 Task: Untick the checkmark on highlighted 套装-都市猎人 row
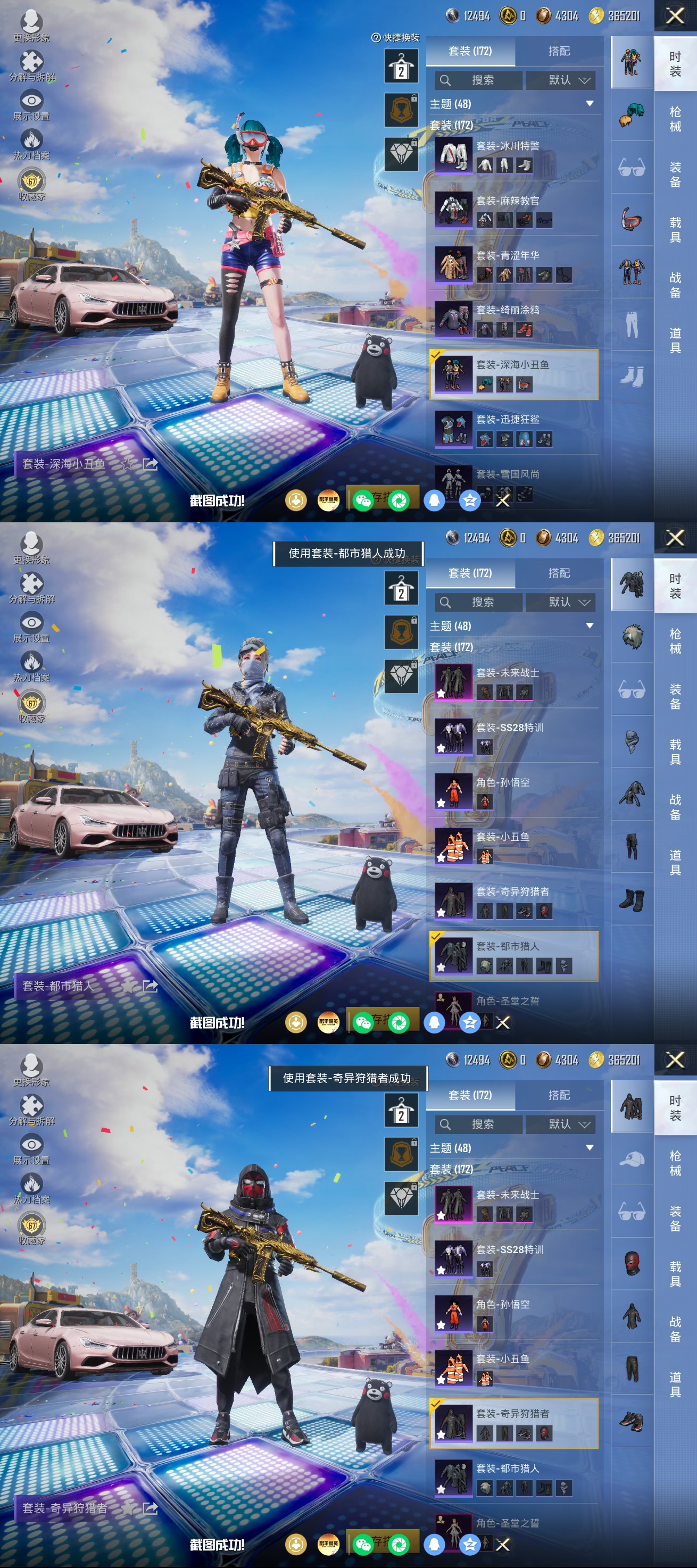436,936
